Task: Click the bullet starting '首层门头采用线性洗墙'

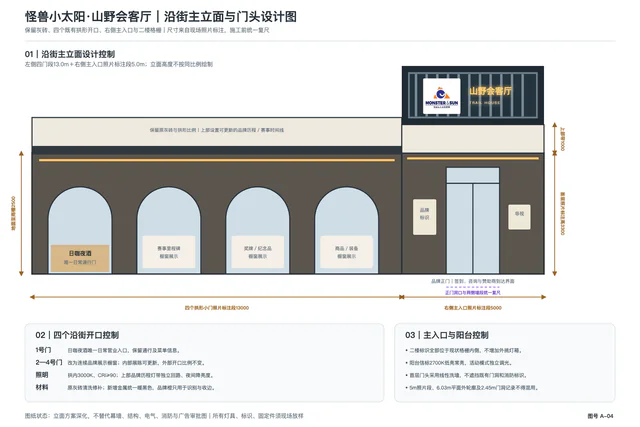Action: click(466, 375)
